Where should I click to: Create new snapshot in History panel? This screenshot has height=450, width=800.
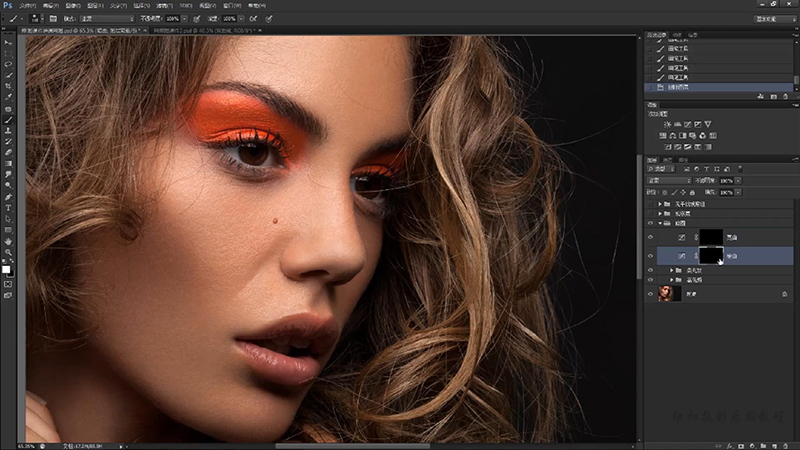pos(773,96)
